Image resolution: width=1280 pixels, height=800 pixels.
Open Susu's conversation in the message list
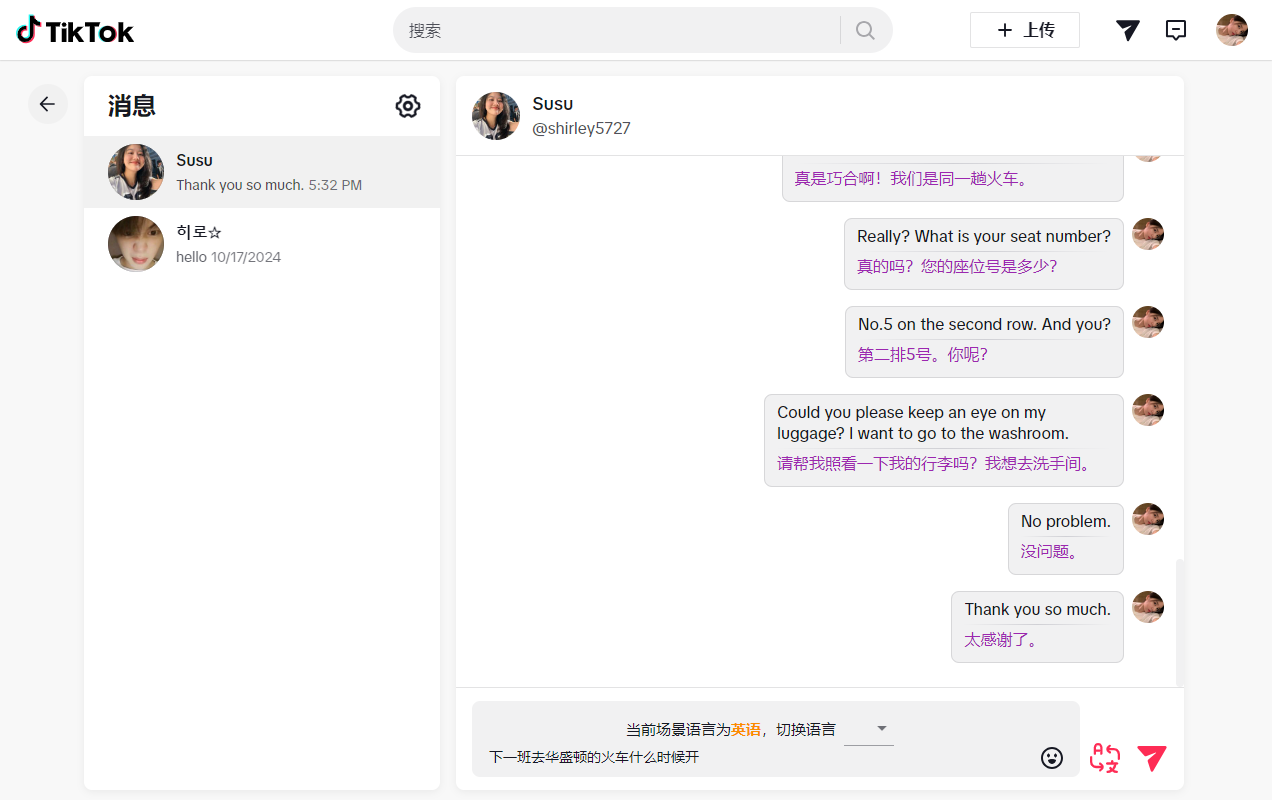(262, 172)
